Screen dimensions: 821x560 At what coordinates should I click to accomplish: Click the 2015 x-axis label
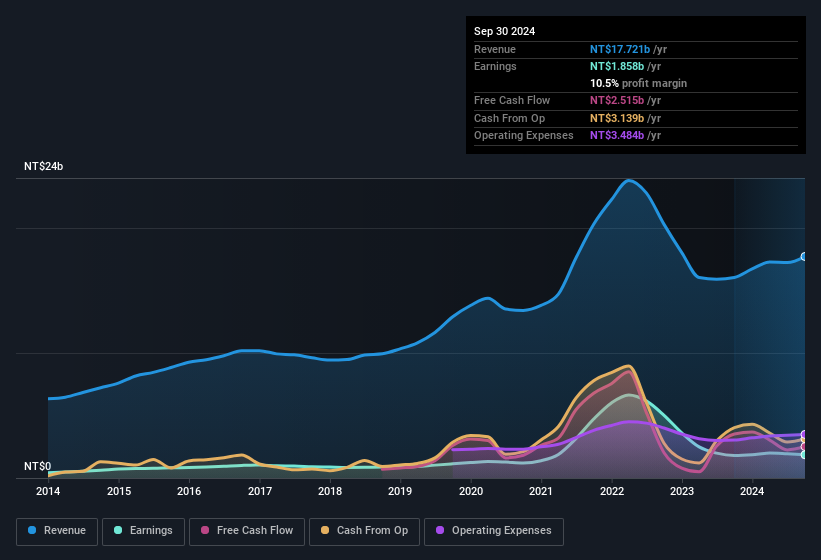(x=119, y=491)
